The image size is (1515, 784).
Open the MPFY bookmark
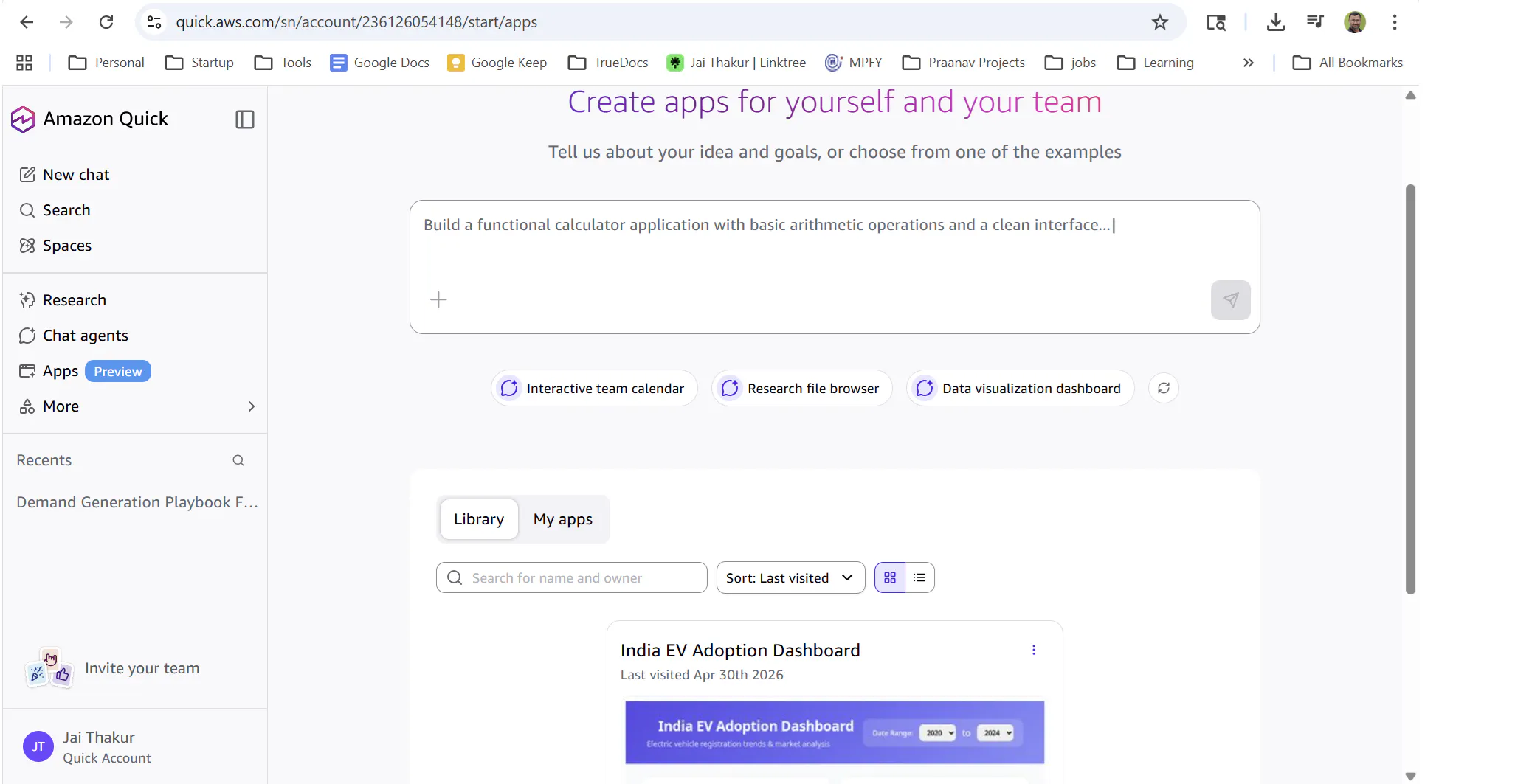point(854,63)
